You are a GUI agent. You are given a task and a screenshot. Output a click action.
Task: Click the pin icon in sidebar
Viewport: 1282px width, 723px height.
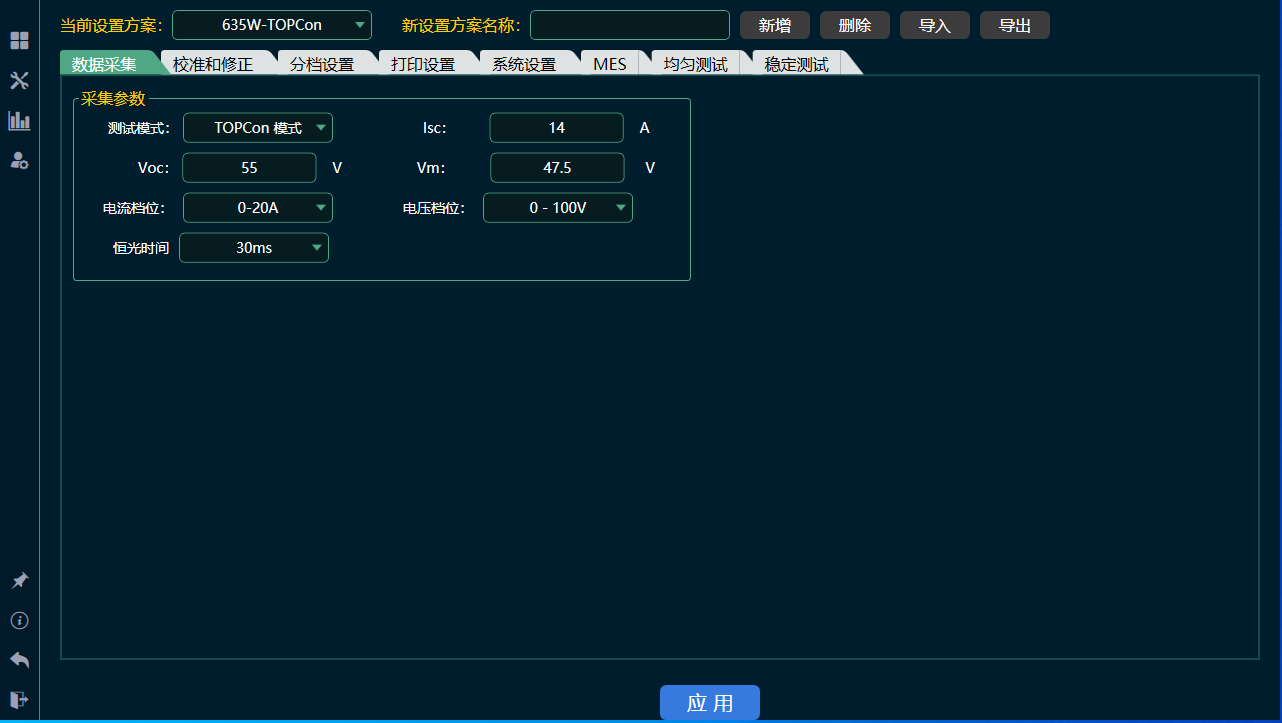click(x=19, y=580)
